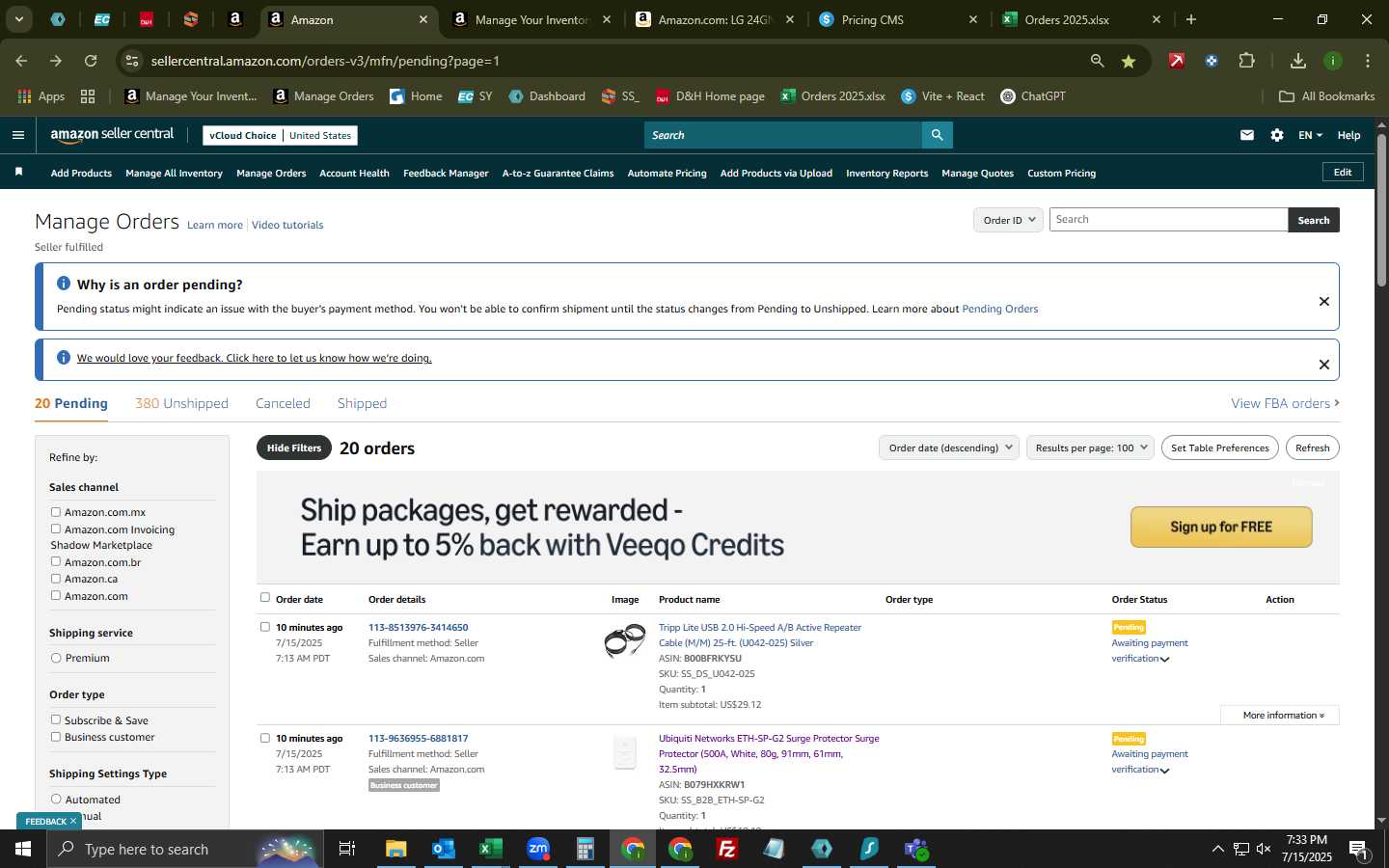The image size is (1389, 868).
Task: Open the Apps bookmark shortcut
Action: click(41, 96)
